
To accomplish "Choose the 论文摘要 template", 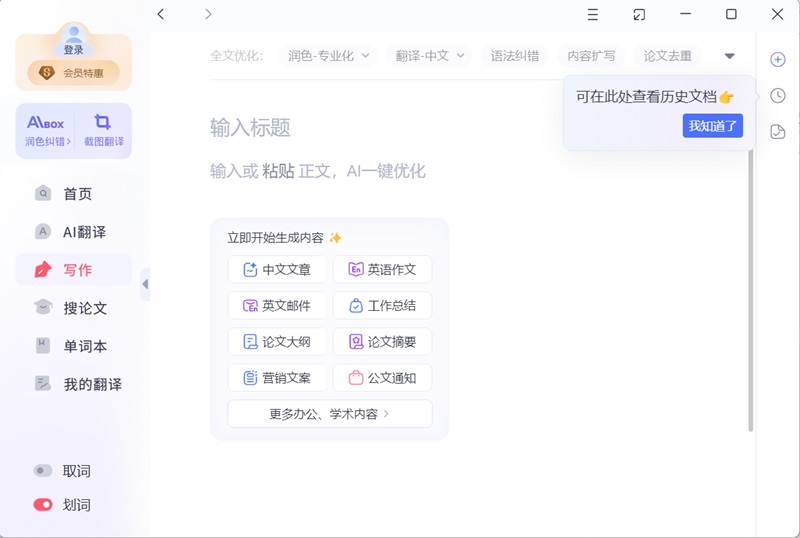I will click(x=382, y=341).
